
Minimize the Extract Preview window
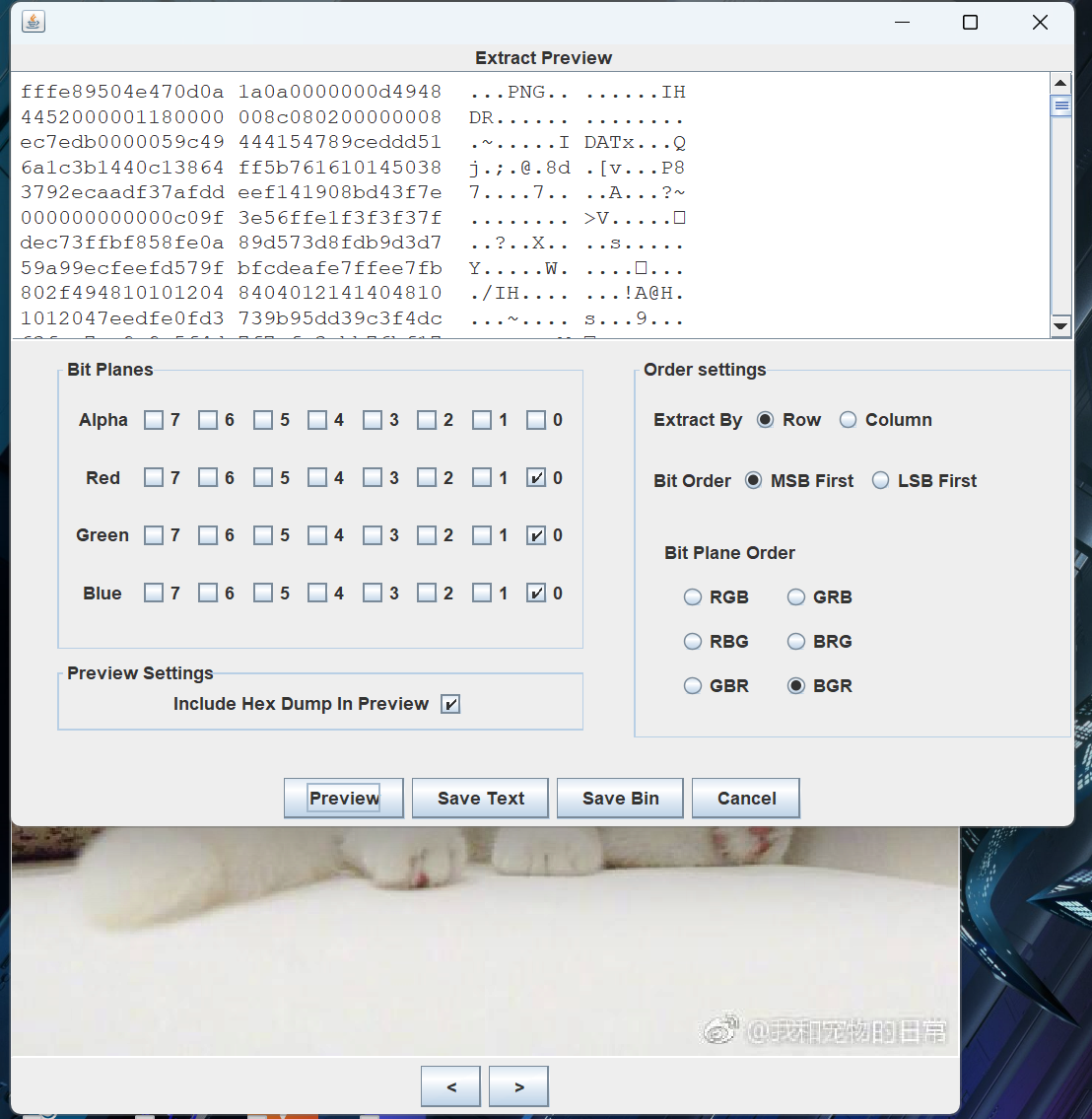click(x=902, y=22)
